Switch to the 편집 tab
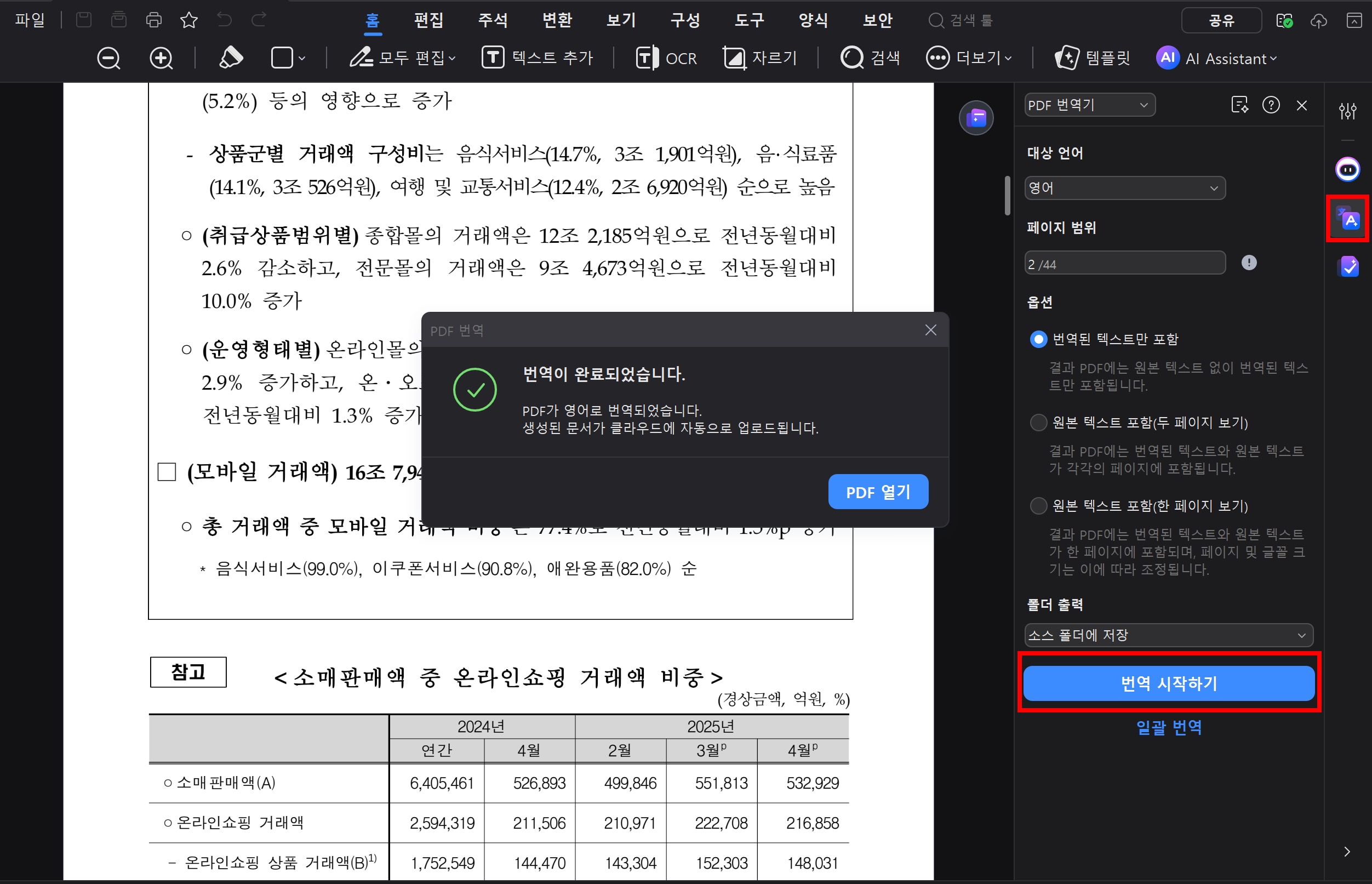The image size is (1372, 884). tap(428, 20)
